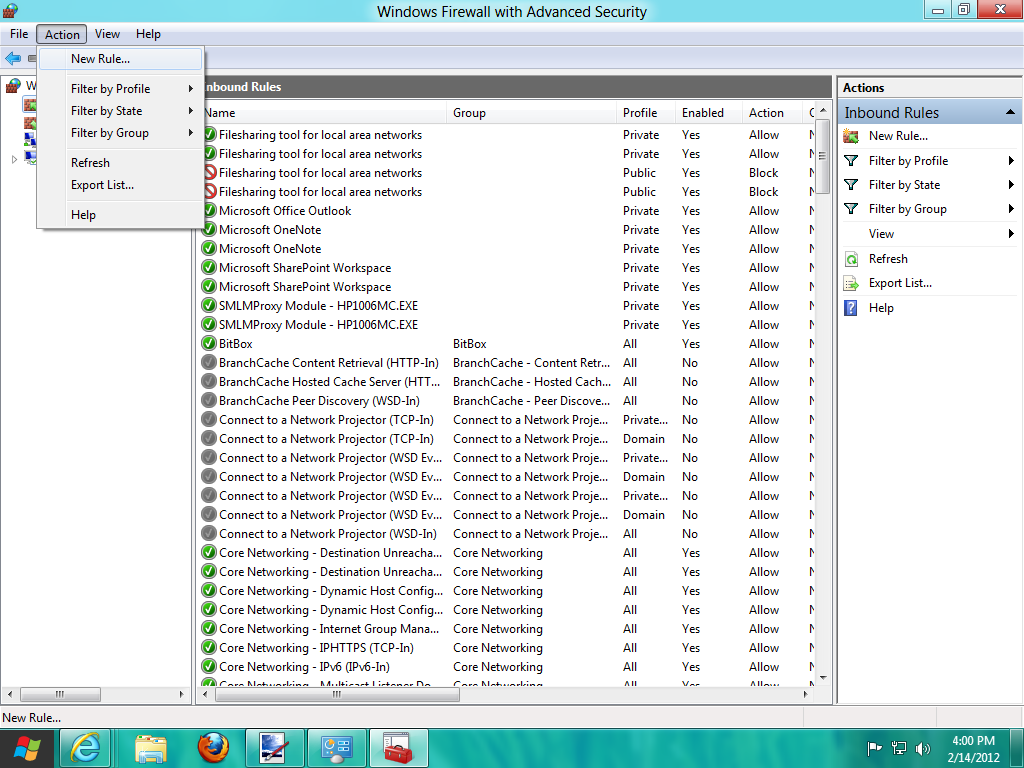Click the grey icon of BranchCache Peer Discovery rule
Screen dimensions: 1024x768
click(x=209, y=400)
